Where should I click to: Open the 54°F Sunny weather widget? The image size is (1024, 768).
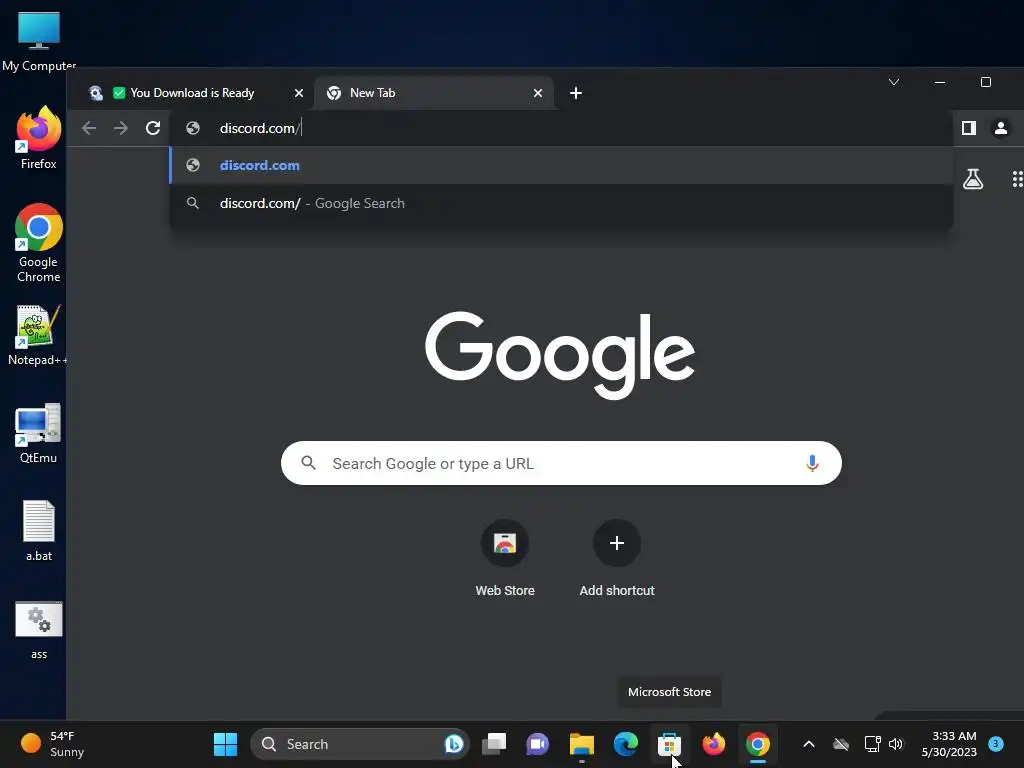point(53,744)
